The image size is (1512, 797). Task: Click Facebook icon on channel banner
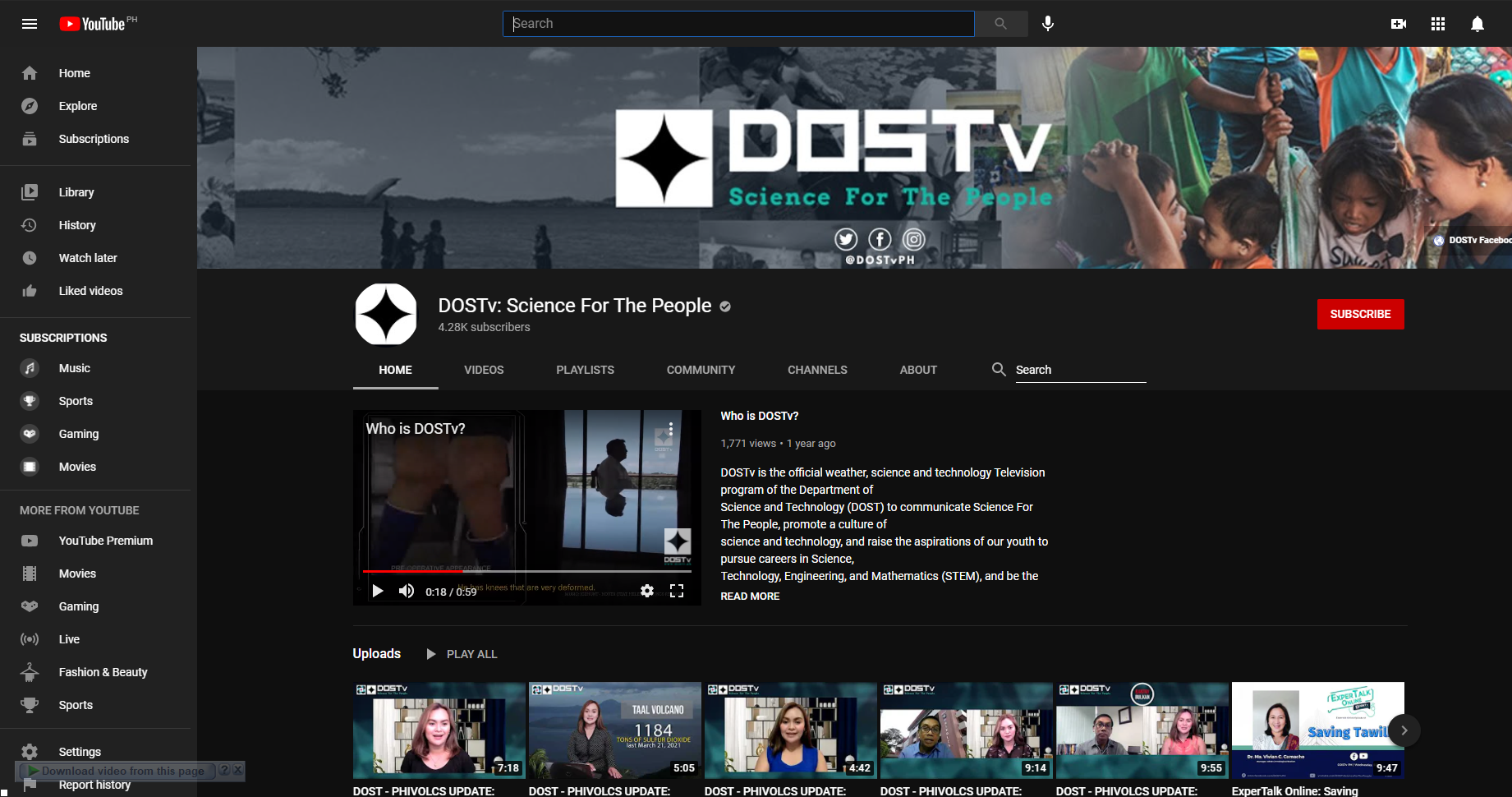pyautogui.click(x=880, y=239)
